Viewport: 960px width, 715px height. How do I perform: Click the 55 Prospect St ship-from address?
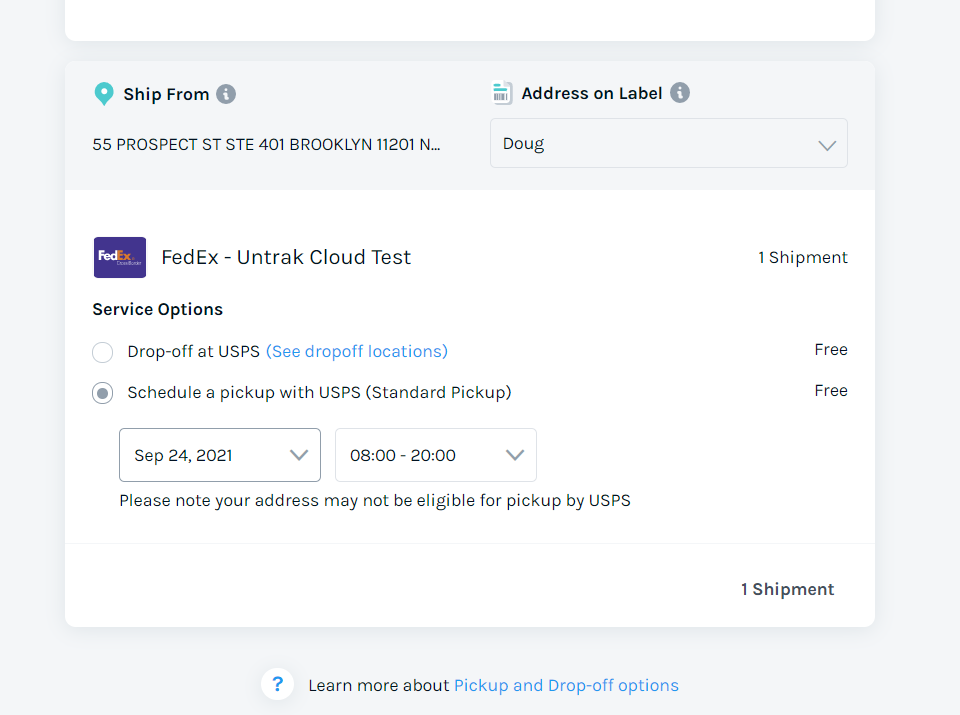coord(266,144)
